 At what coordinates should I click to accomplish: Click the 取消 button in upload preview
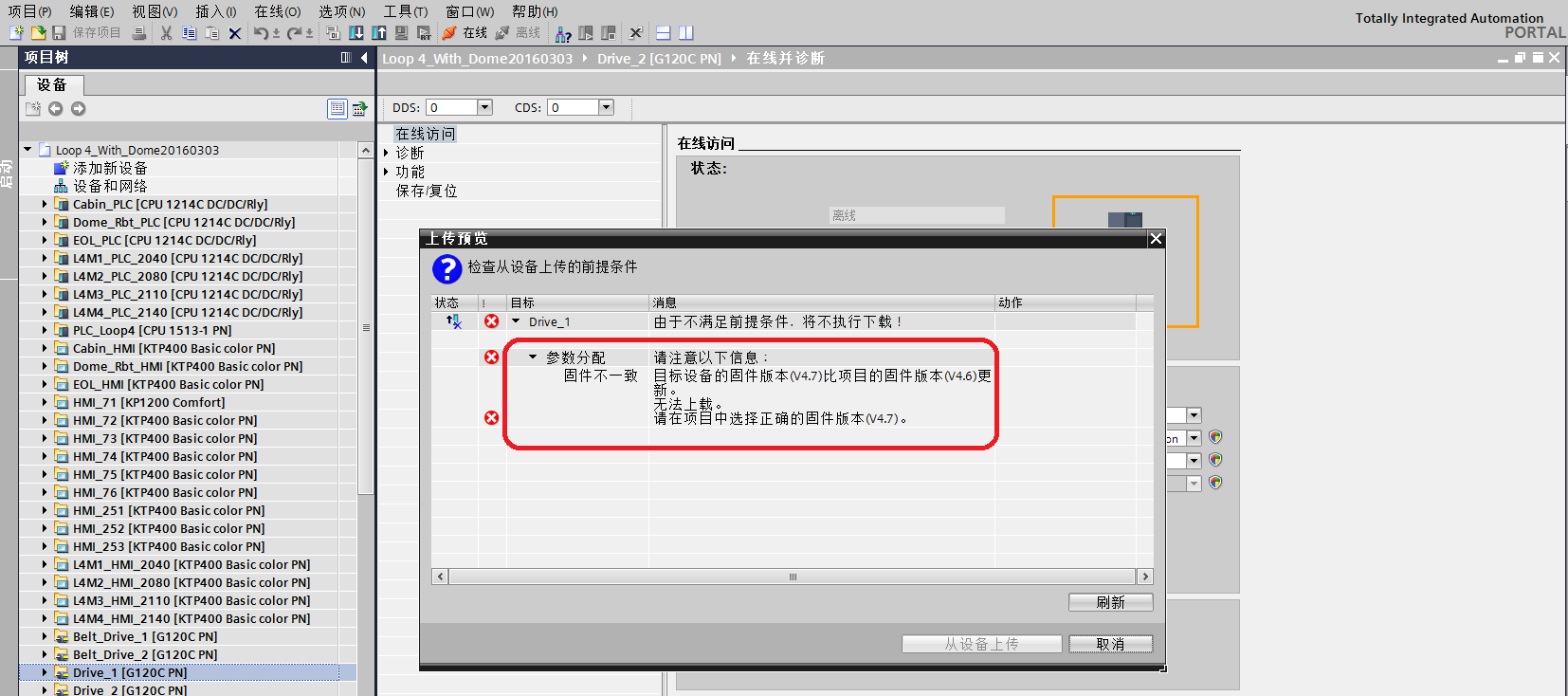(x=1111, y=644)
